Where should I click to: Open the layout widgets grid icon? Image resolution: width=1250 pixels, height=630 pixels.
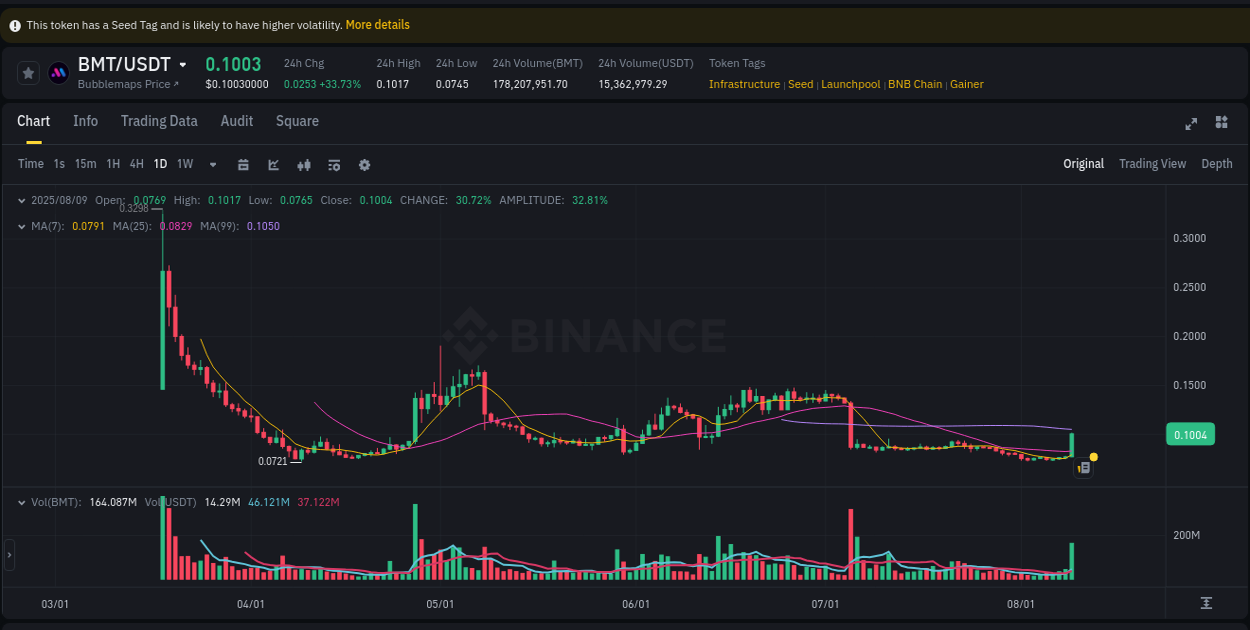pos(1221,122)
